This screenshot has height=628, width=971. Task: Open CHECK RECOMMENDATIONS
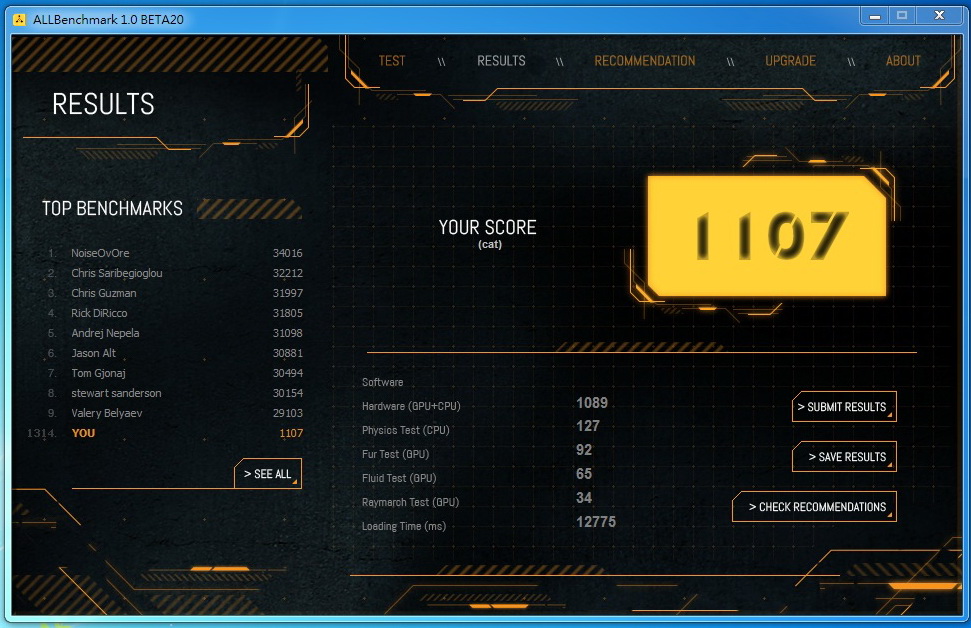[x=814, y=507]
